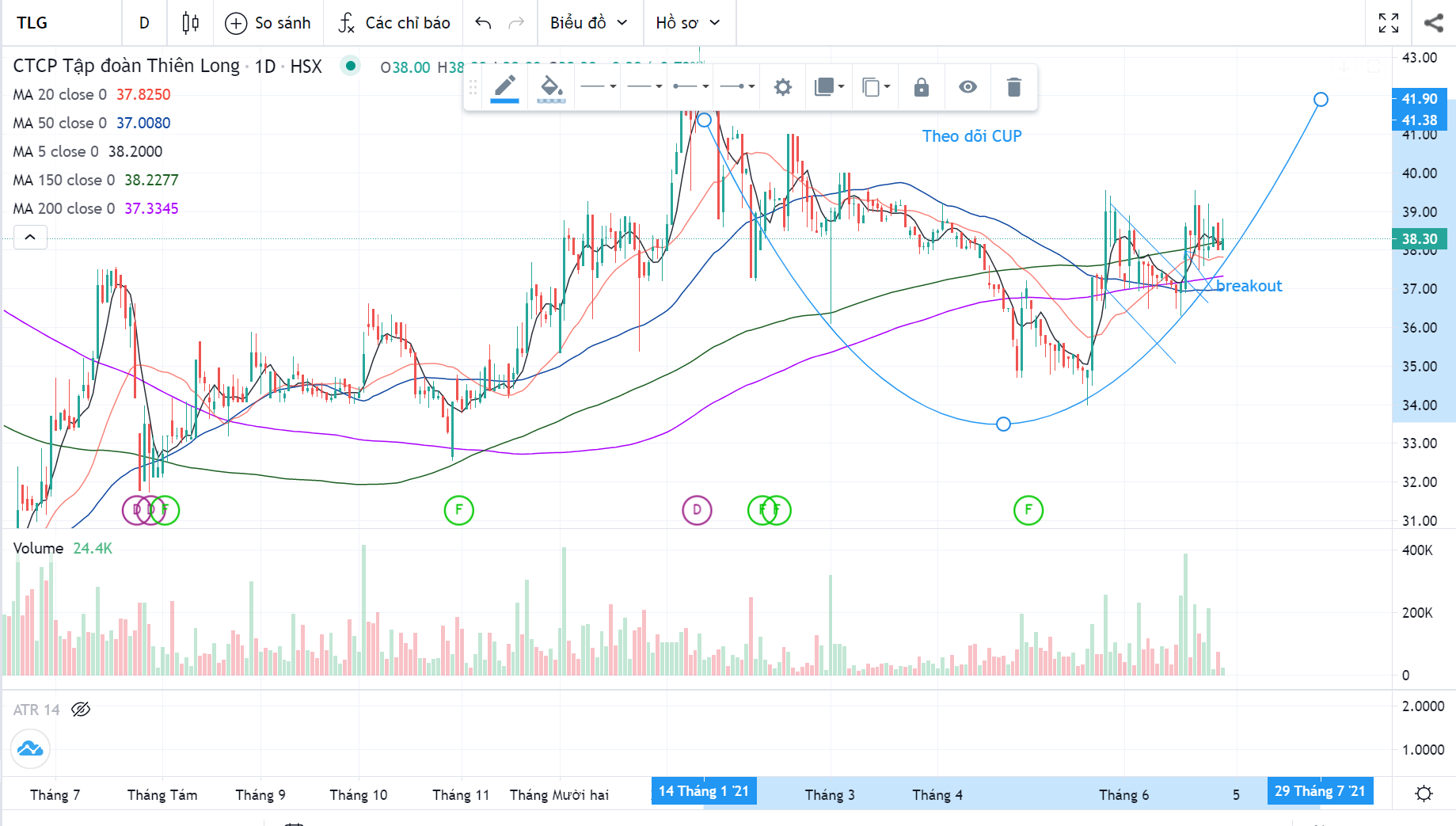This screenshot has width=1456, height=826.
Task: Collapse the indicator legend with chevron
Action: pos(30,237)
